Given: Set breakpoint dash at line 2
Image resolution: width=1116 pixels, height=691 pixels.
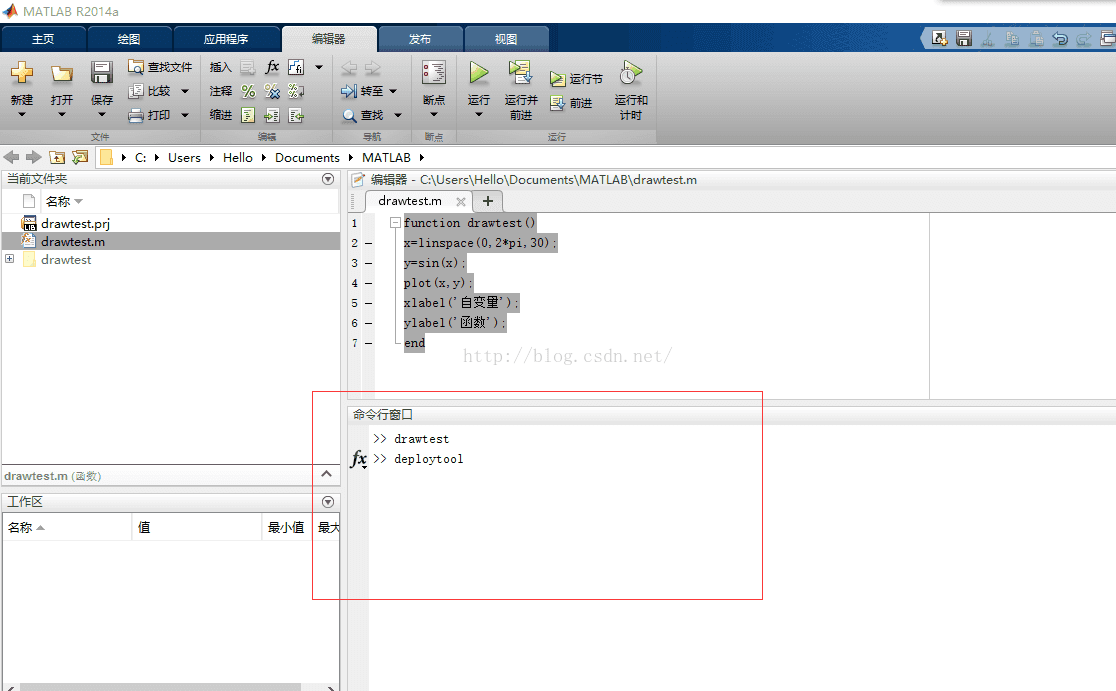Looking at the screenshot, I should click(369, 243).
